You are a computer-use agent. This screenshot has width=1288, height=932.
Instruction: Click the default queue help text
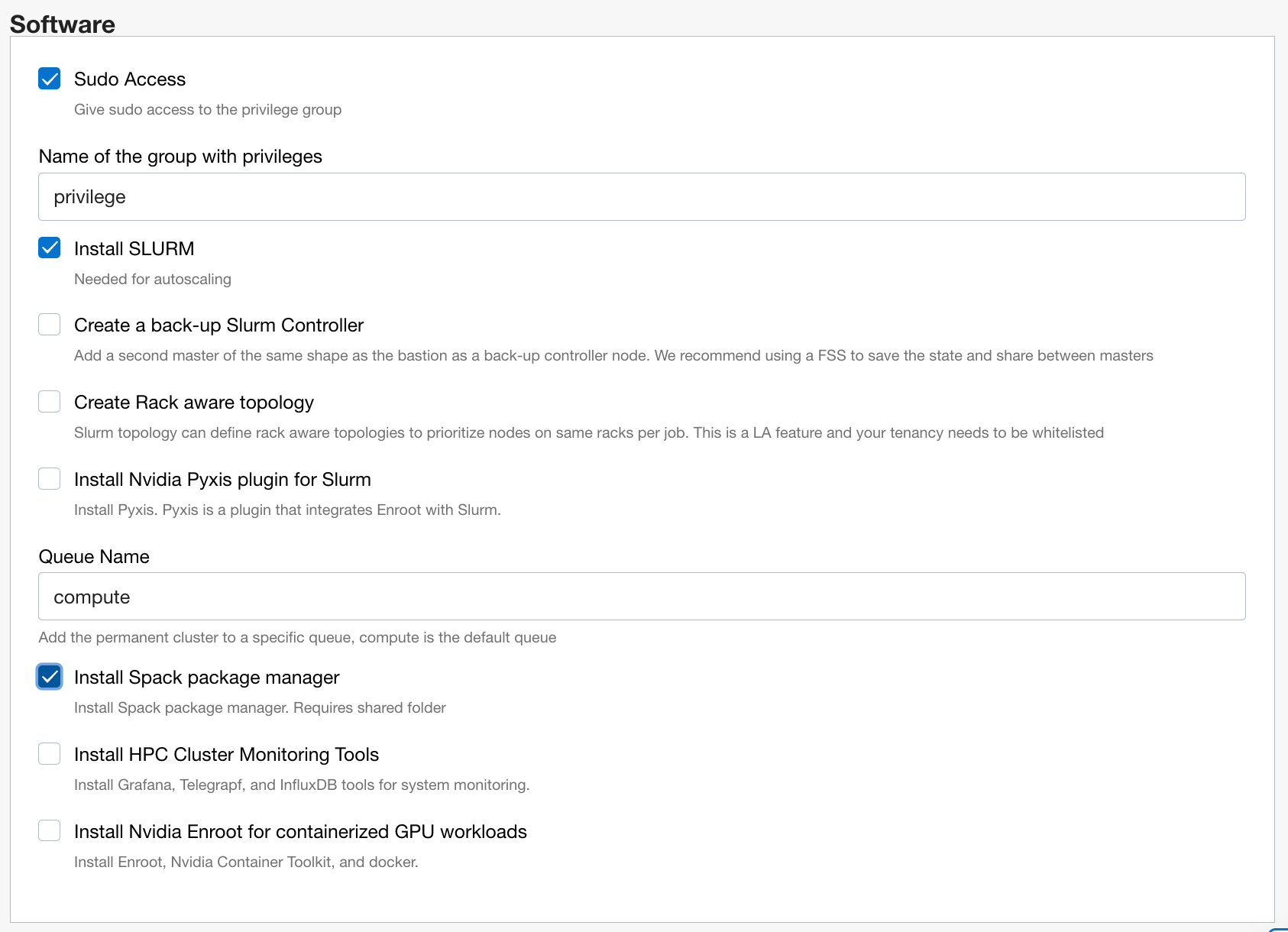(x=297, y=638)
